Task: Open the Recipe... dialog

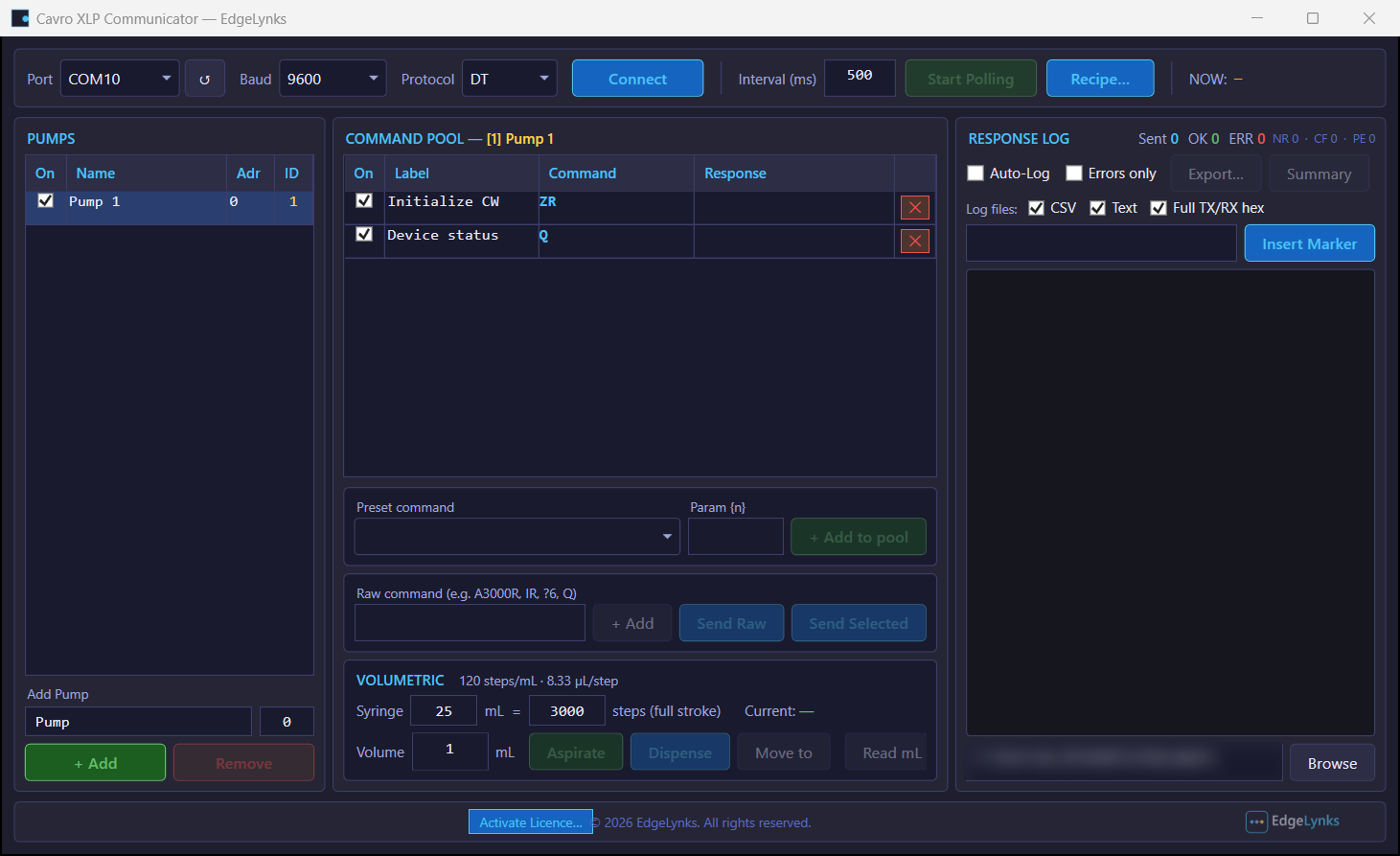Action: (1100, 79)
